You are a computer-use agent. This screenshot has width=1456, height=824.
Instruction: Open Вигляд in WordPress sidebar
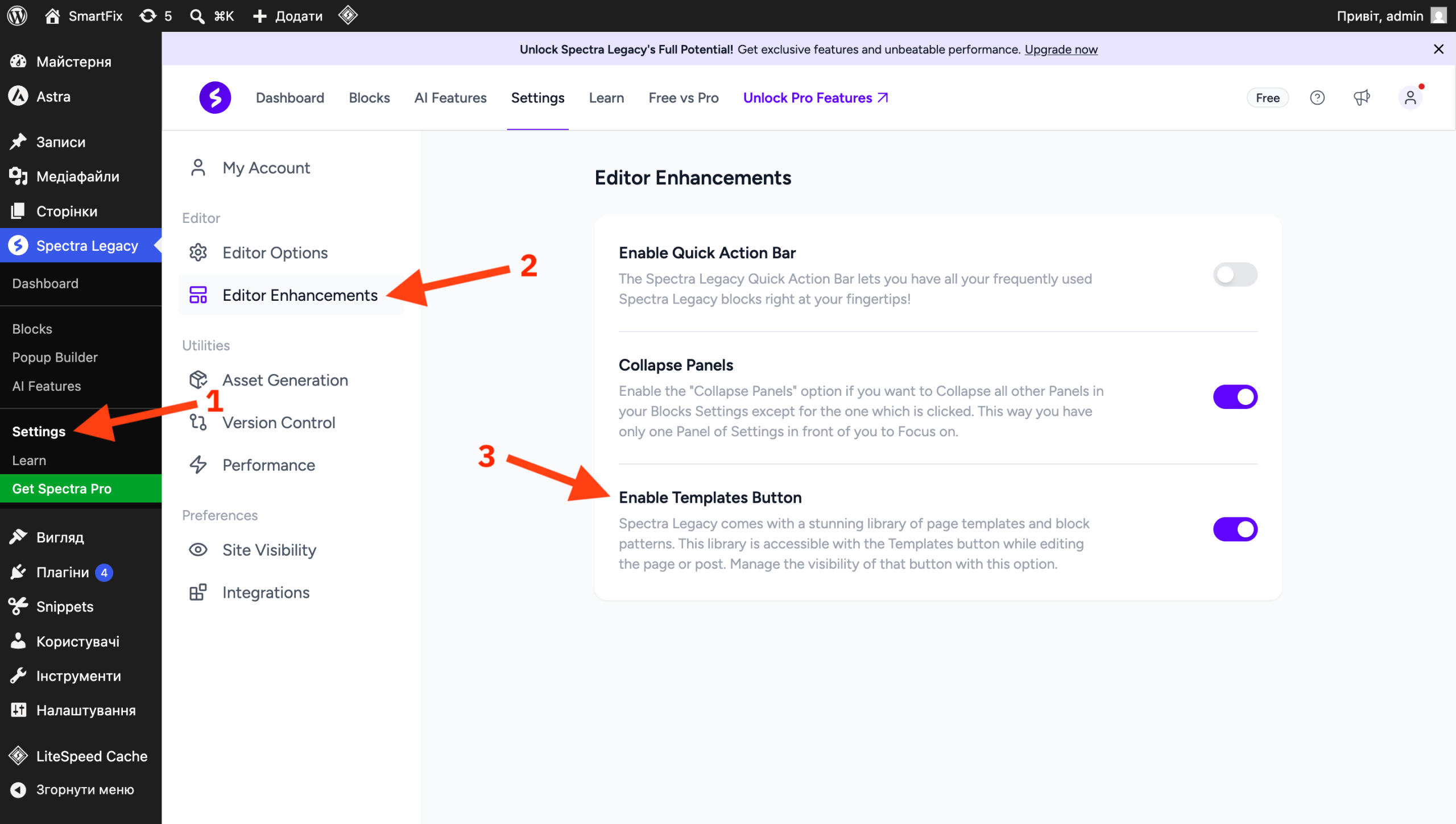point(81,537)
